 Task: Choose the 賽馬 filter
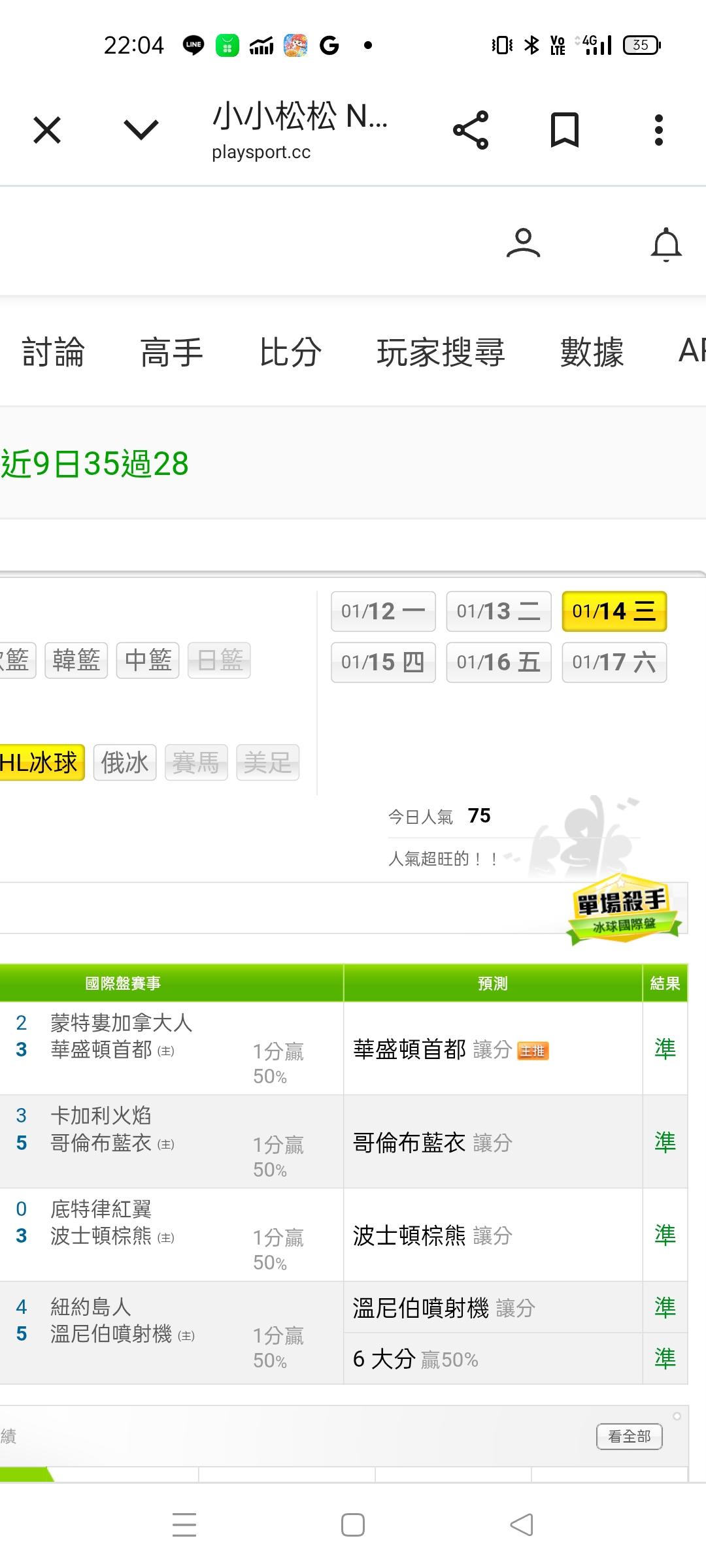[196, 762]
